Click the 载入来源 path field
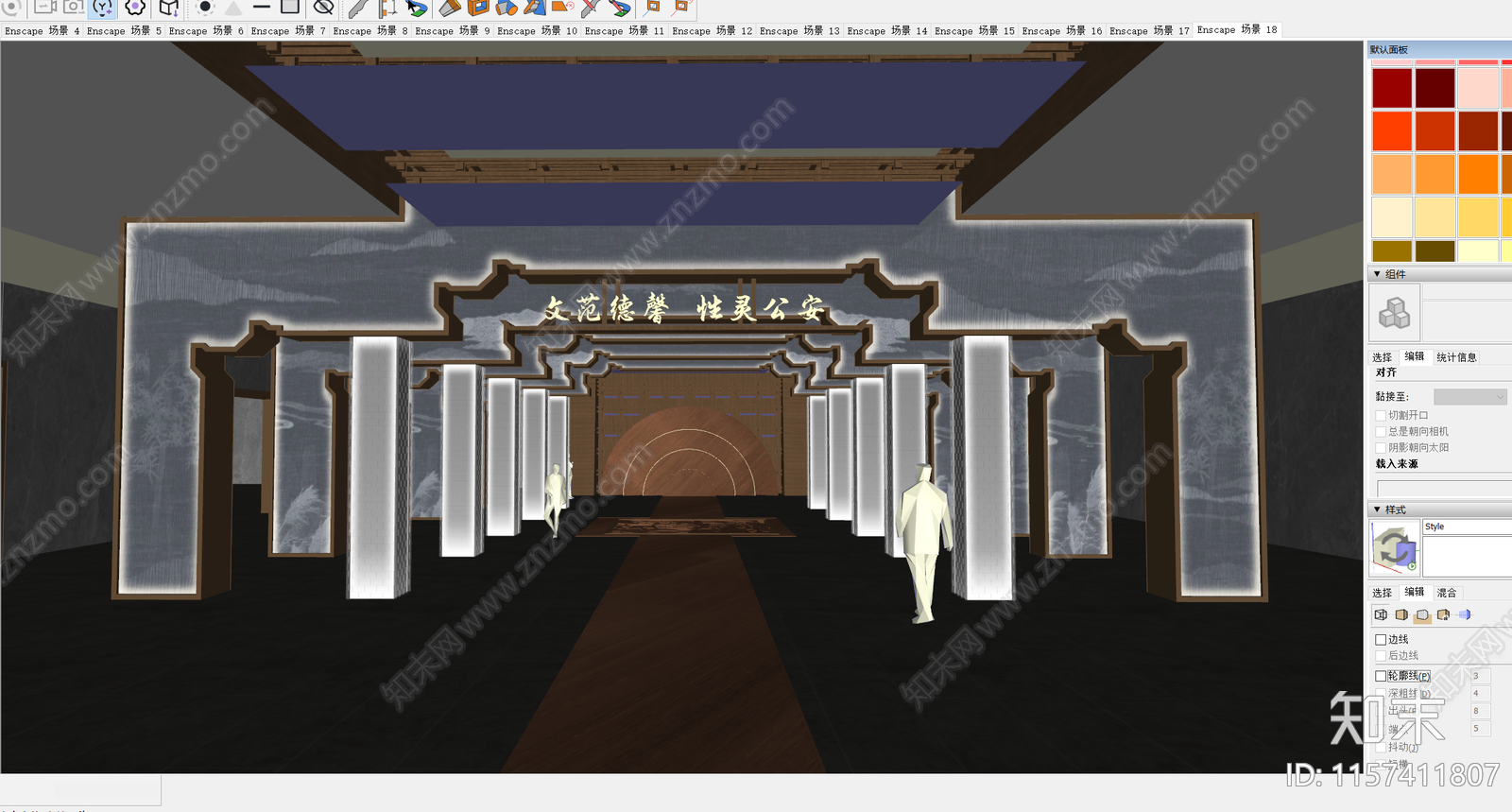 pos(1444,489)
